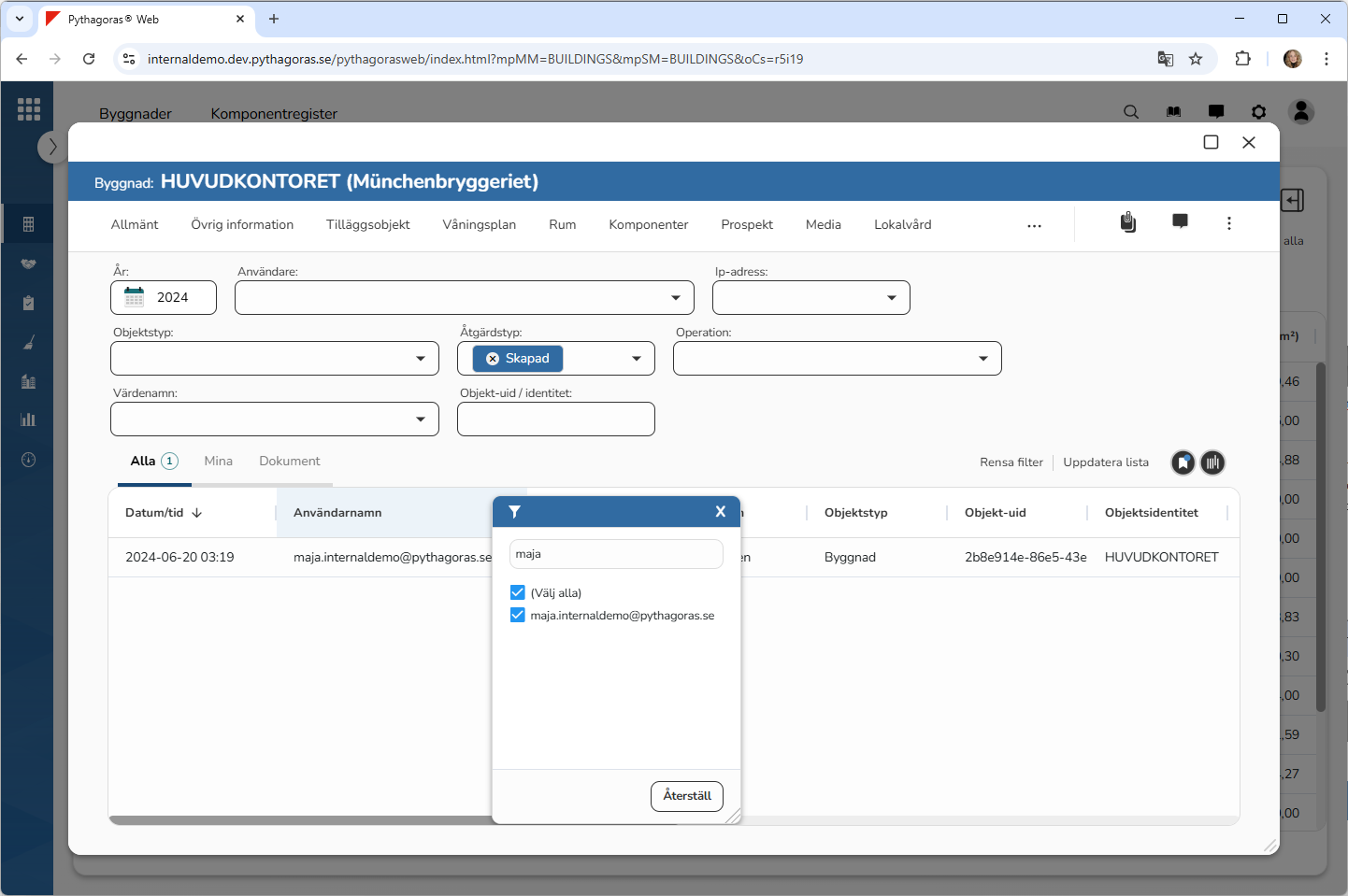The height and width of the screenshot is (896, 1348).
Task: Click the calendar icon in År field
Action: [135, 297]
